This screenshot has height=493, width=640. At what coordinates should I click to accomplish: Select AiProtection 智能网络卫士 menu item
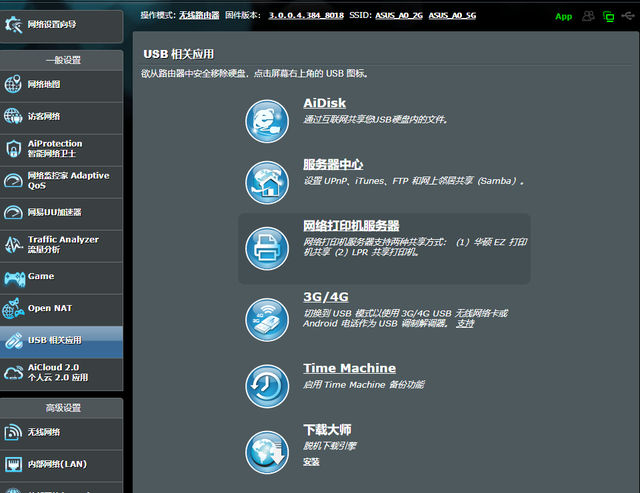(62, 150)
